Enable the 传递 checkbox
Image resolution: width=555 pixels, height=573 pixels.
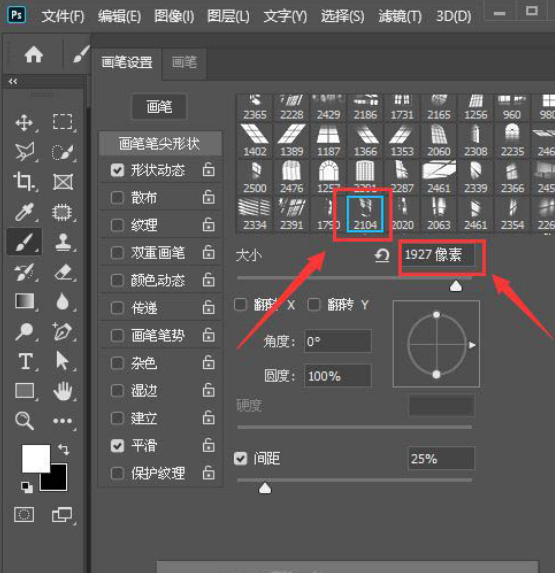coord(117,308)
